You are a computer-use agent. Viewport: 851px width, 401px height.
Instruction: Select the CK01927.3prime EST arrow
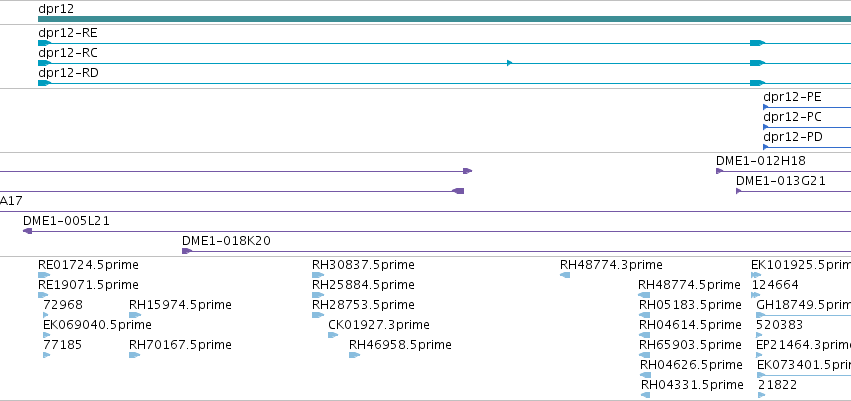tap(333, 335)
